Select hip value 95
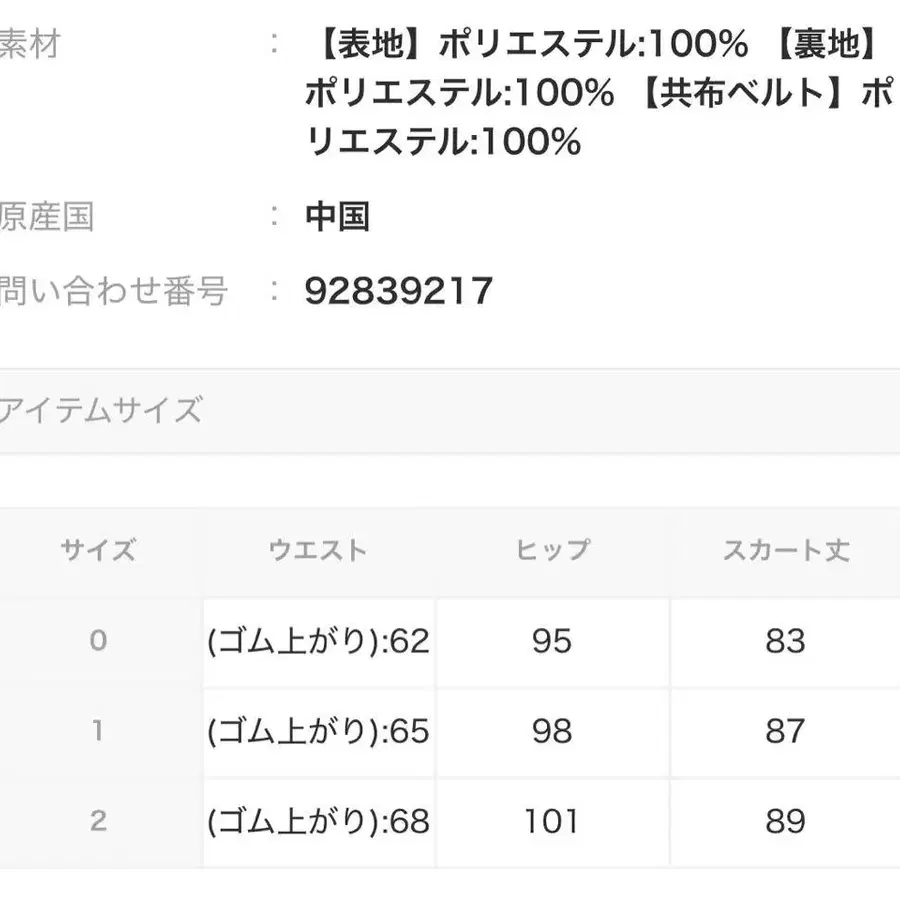900x900 pixels. click(x=552, y=641)
